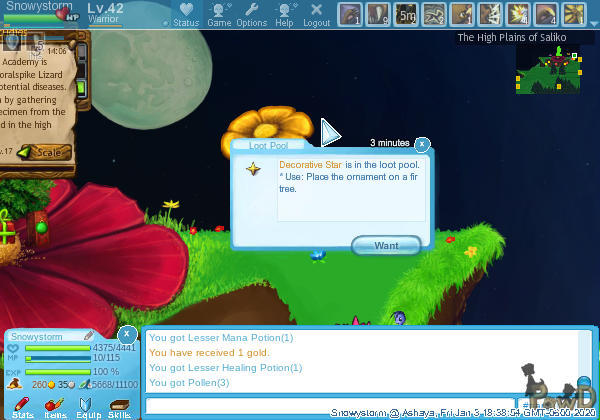The width and height of the screenshot is (600, 420).
Task: Activate the hotbar slot labeled 5m
Action: 406,14
